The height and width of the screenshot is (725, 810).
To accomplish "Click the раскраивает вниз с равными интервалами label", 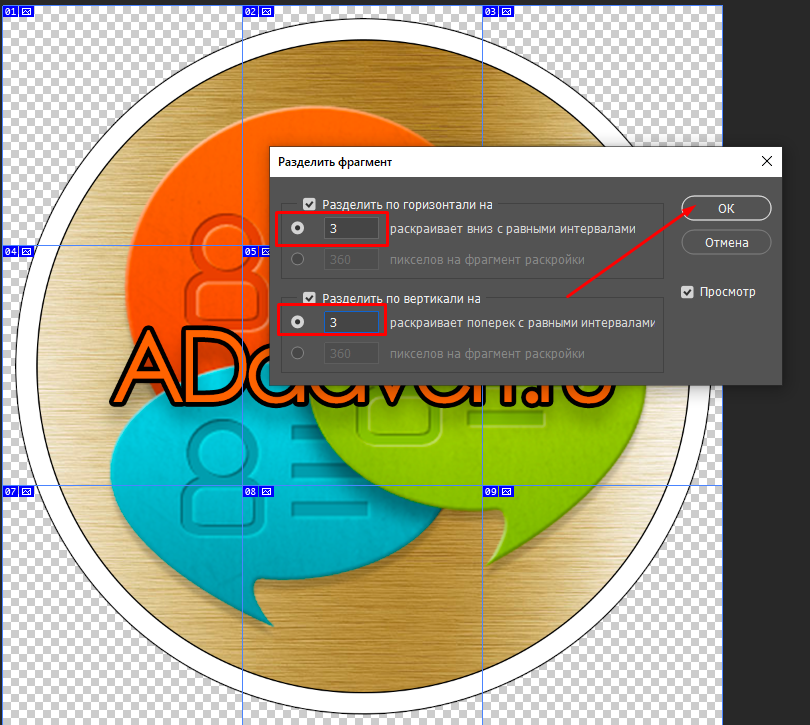I will coord(512,229).
